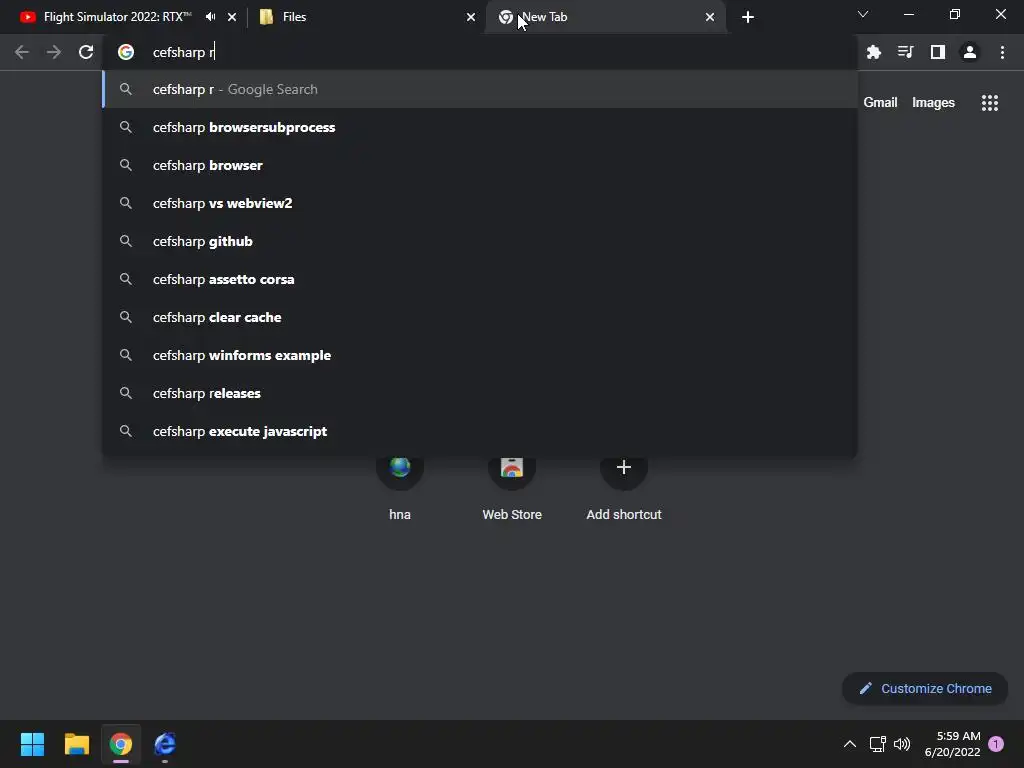The width and height of the screenshot is (1024, 768).
Task: Close the New Tab tab
Action: pos(710,17)
